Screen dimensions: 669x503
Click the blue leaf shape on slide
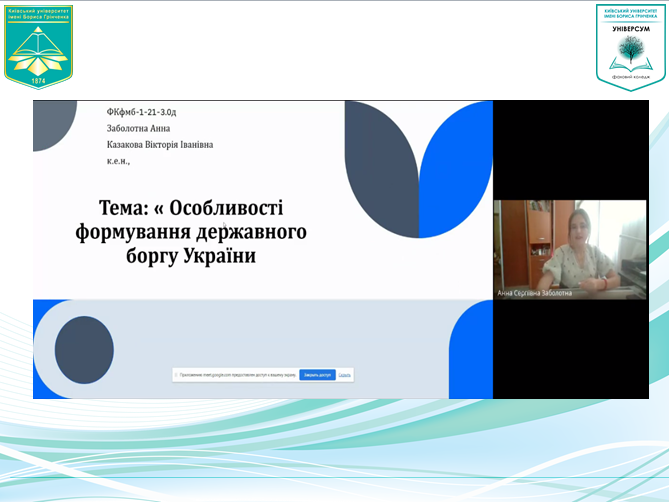pyautogui.click(x=456, y=169)
